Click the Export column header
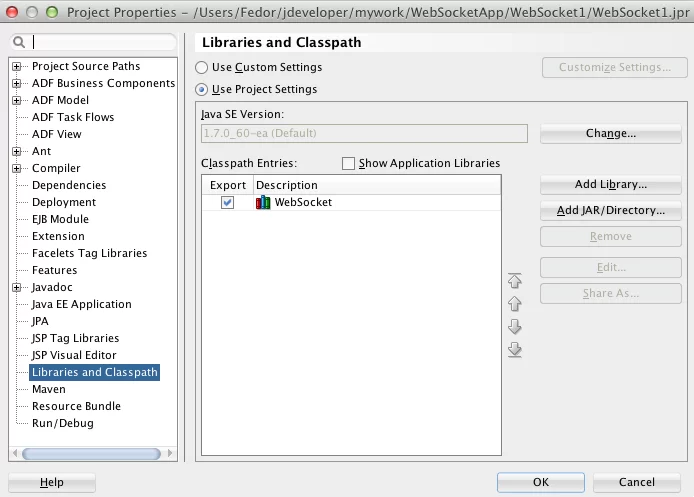Screen dimensions: 694x497 click(x=227, y=185)
